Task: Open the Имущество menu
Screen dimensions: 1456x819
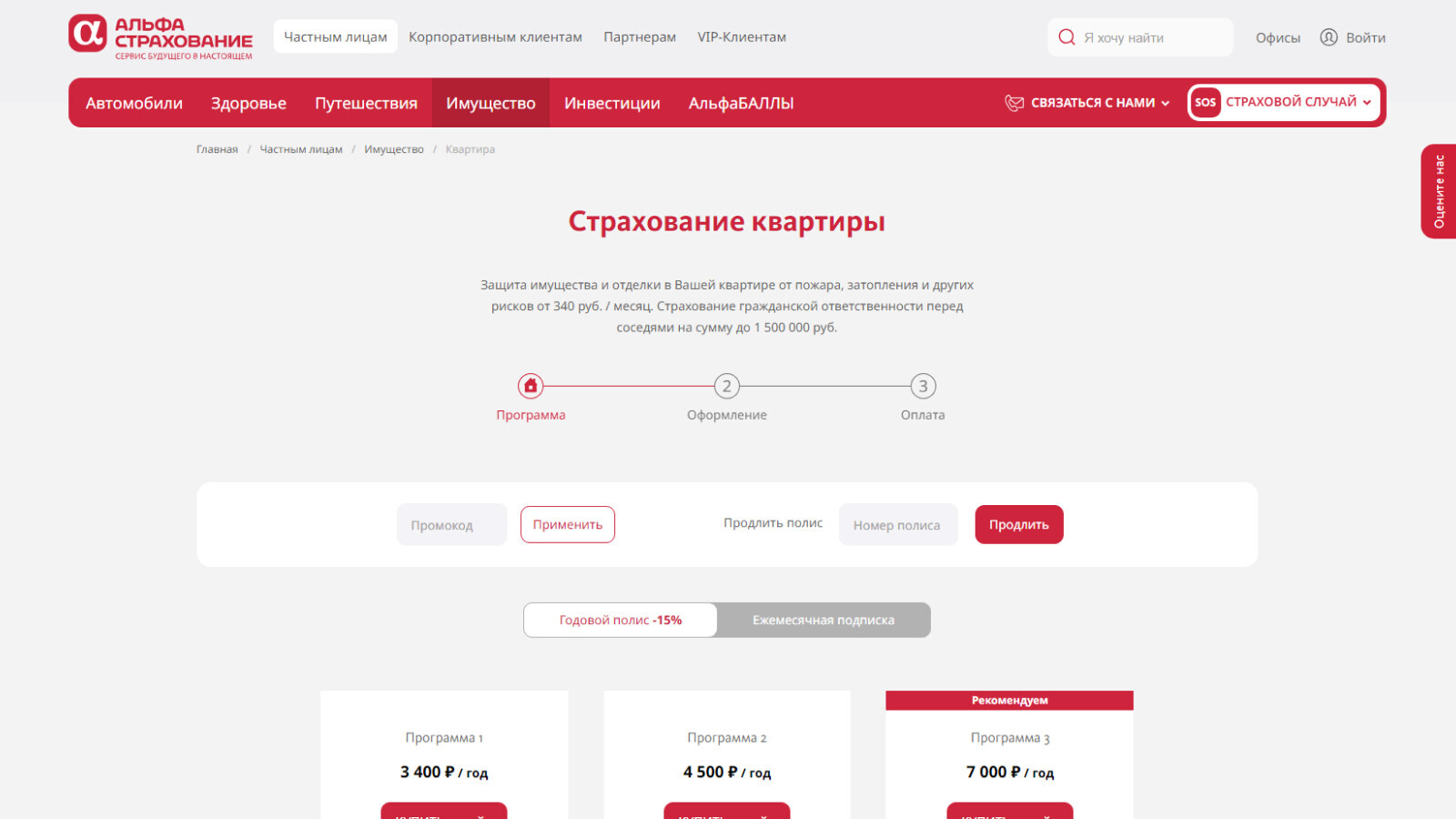Action: pyautogui.click(x=490, y=103)
